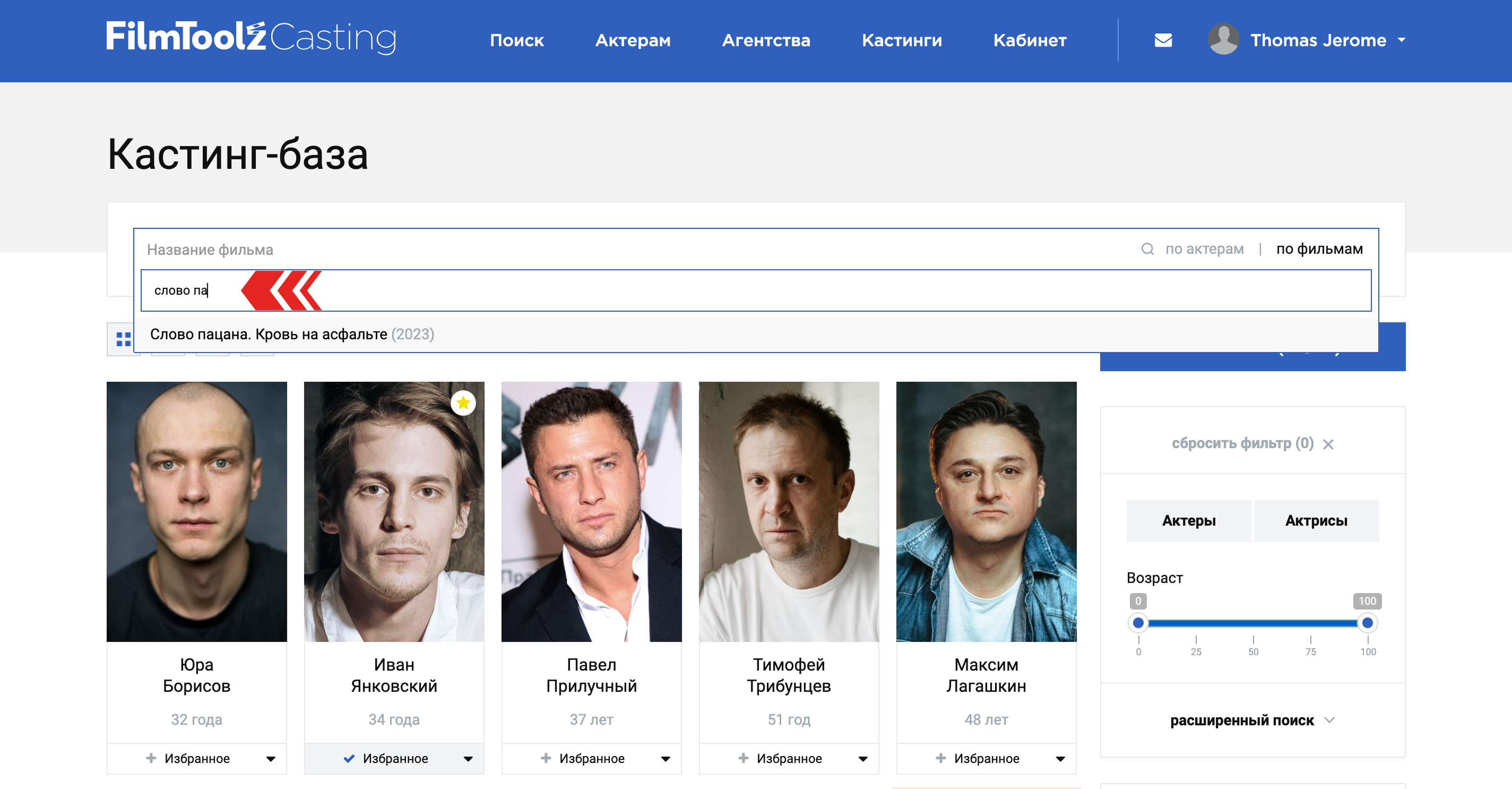This screenshot has width=1512, height=789.
Task: Open the messages envelope icon
Action: [x=1163, y=40]
